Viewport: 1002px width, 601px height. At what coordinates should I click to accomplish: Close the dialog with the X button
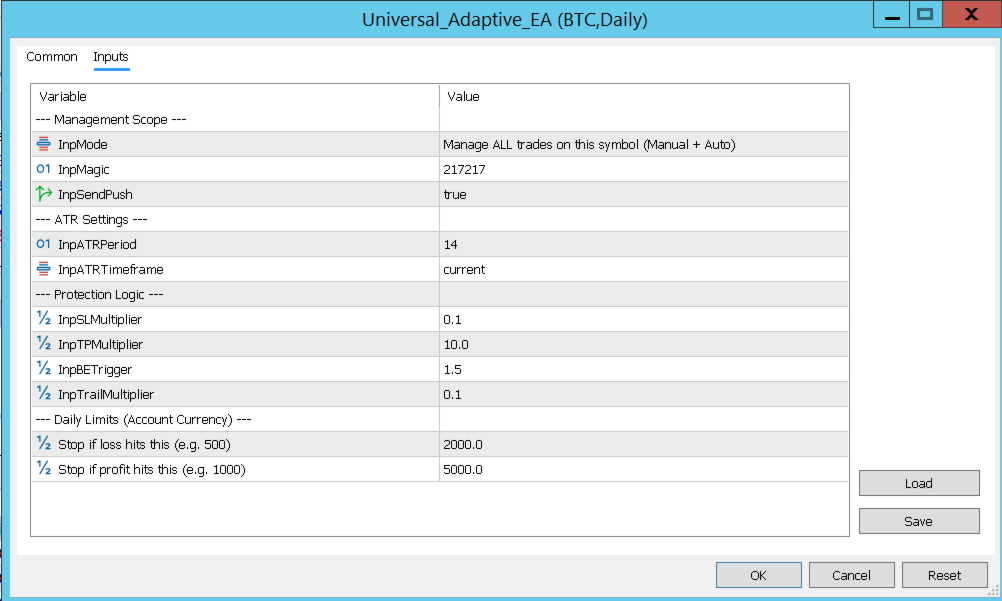point(971,14)
